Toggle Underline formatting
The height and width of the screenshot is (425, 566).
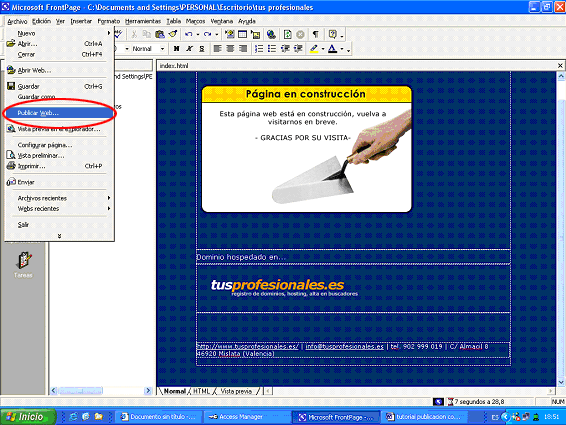[202, 48]
